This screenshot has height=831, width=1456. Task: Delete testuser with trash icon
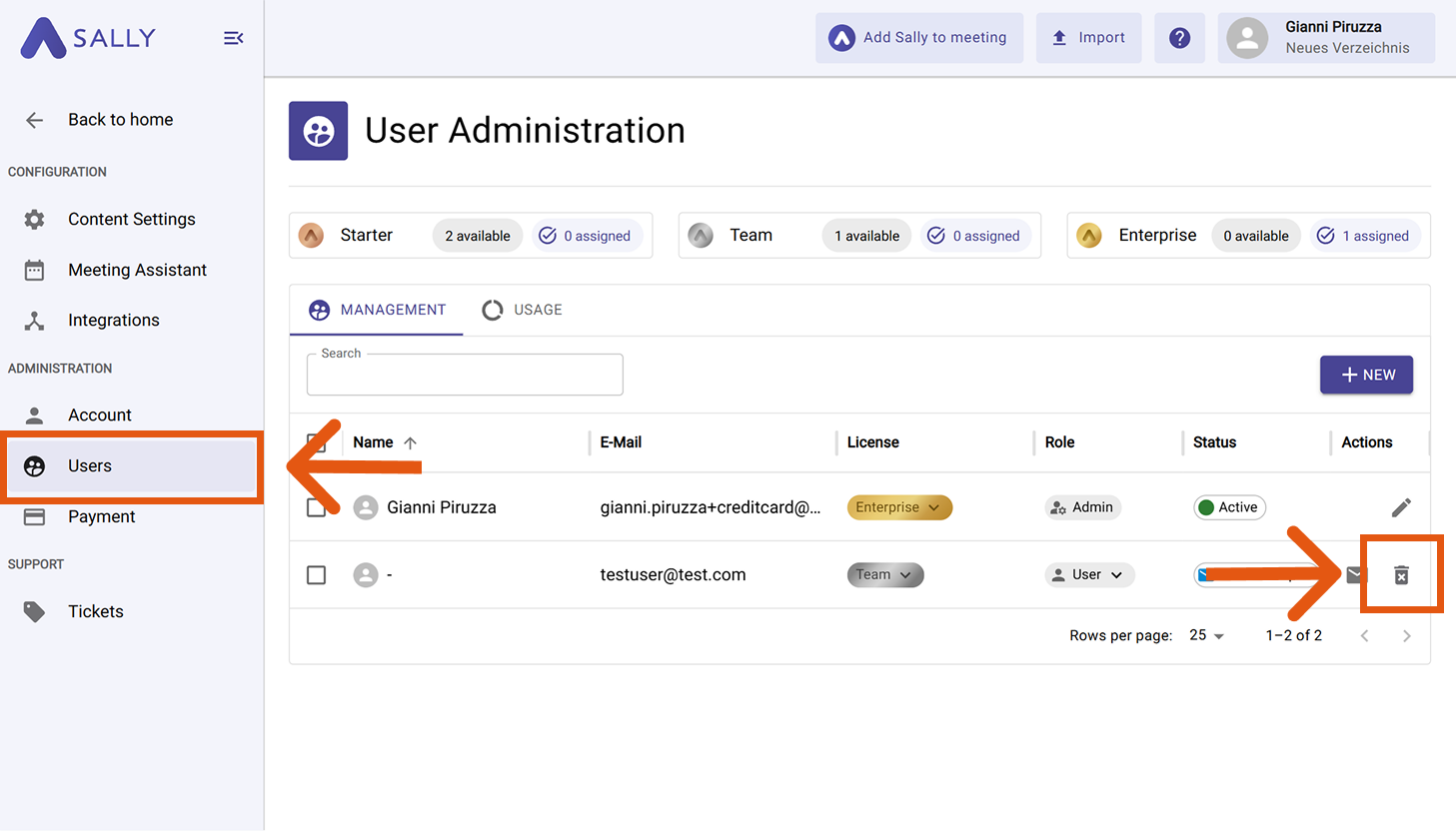1401,575
